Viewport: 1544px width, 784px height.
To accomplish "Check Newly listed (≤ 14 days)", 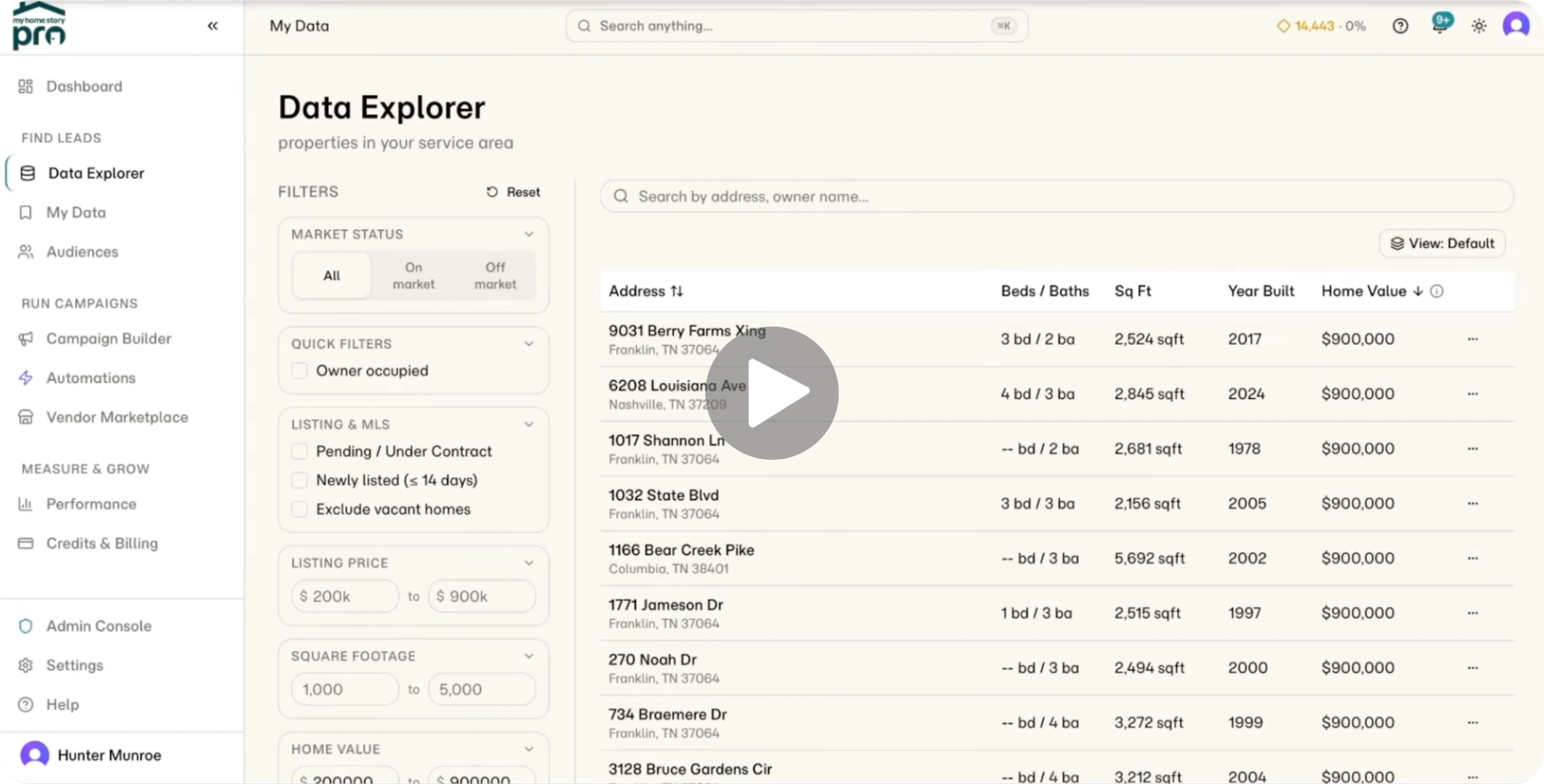I will coord(299,480).
